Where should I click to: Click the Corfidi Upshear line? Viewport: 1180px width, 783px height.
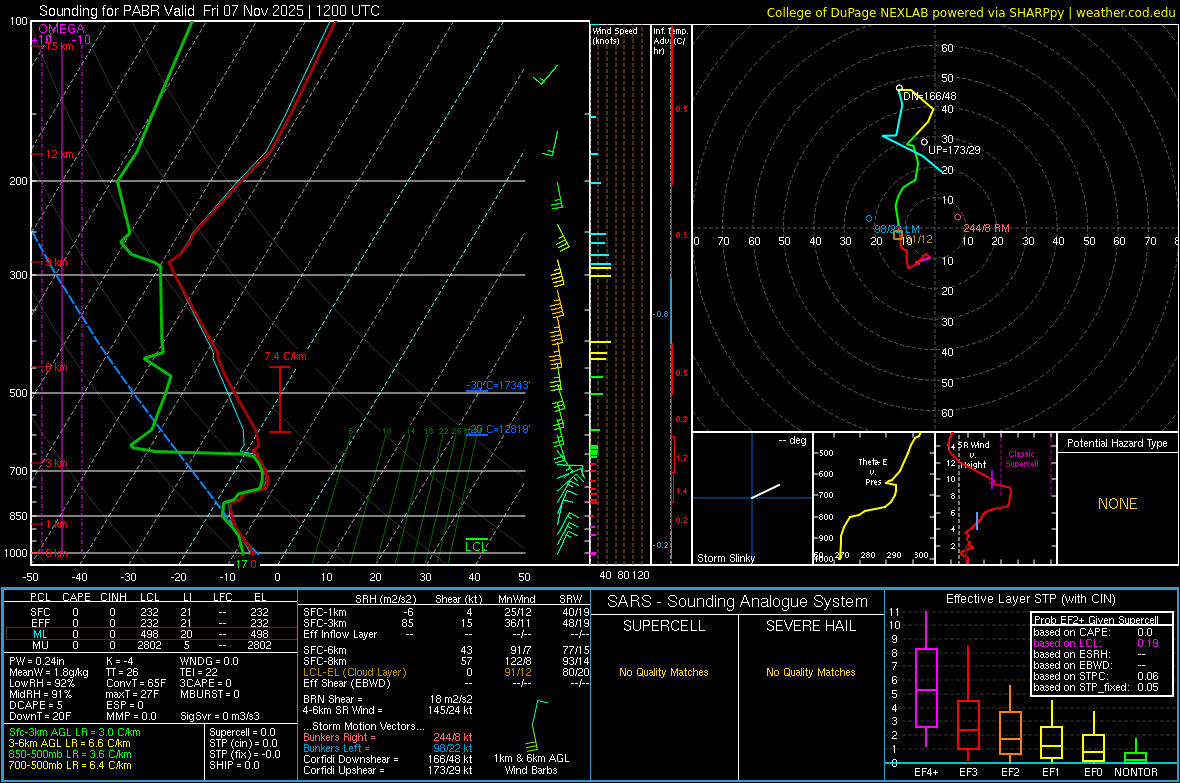click(x=388, y=770)
